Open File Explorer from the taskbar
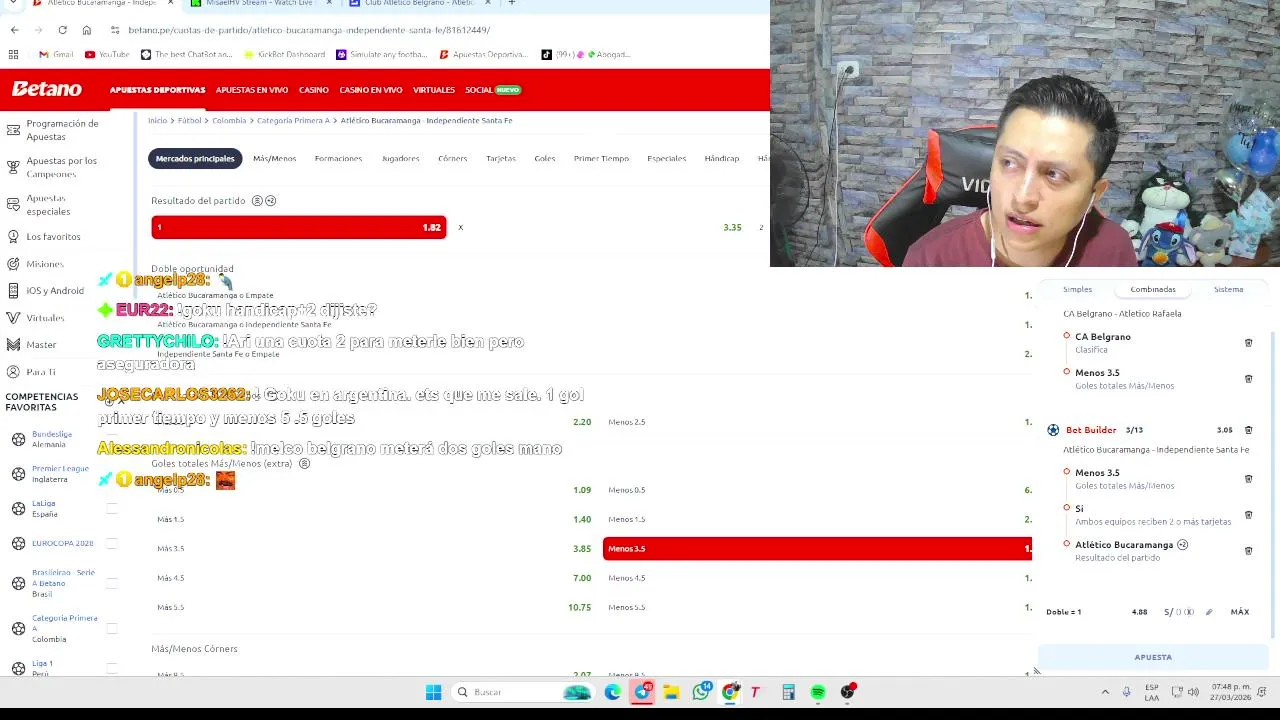 click(671, 692)
